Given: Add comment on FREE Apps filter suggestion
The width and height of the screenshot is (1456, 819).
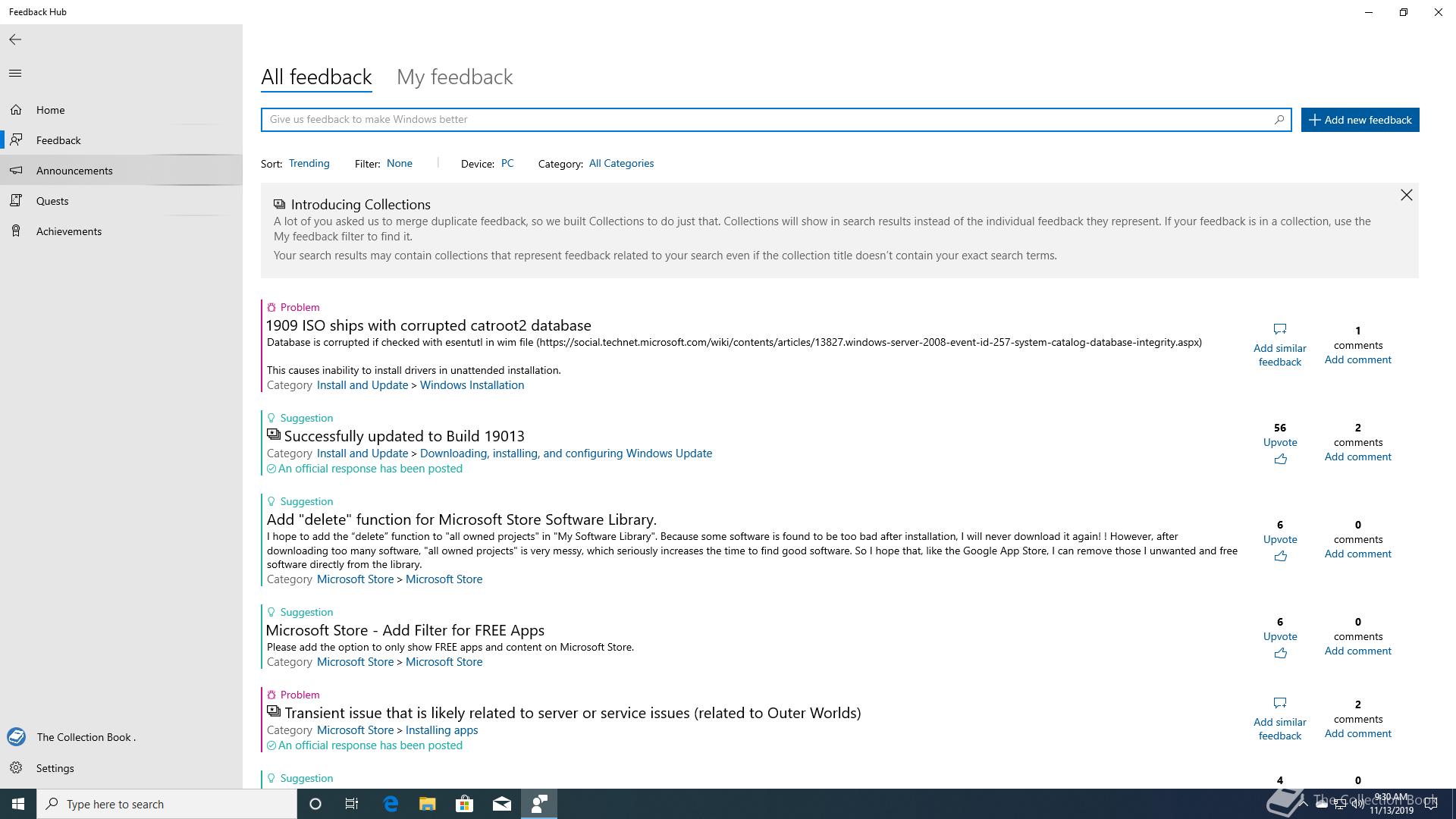Looking at the screenshot, I should [1357, 651].
